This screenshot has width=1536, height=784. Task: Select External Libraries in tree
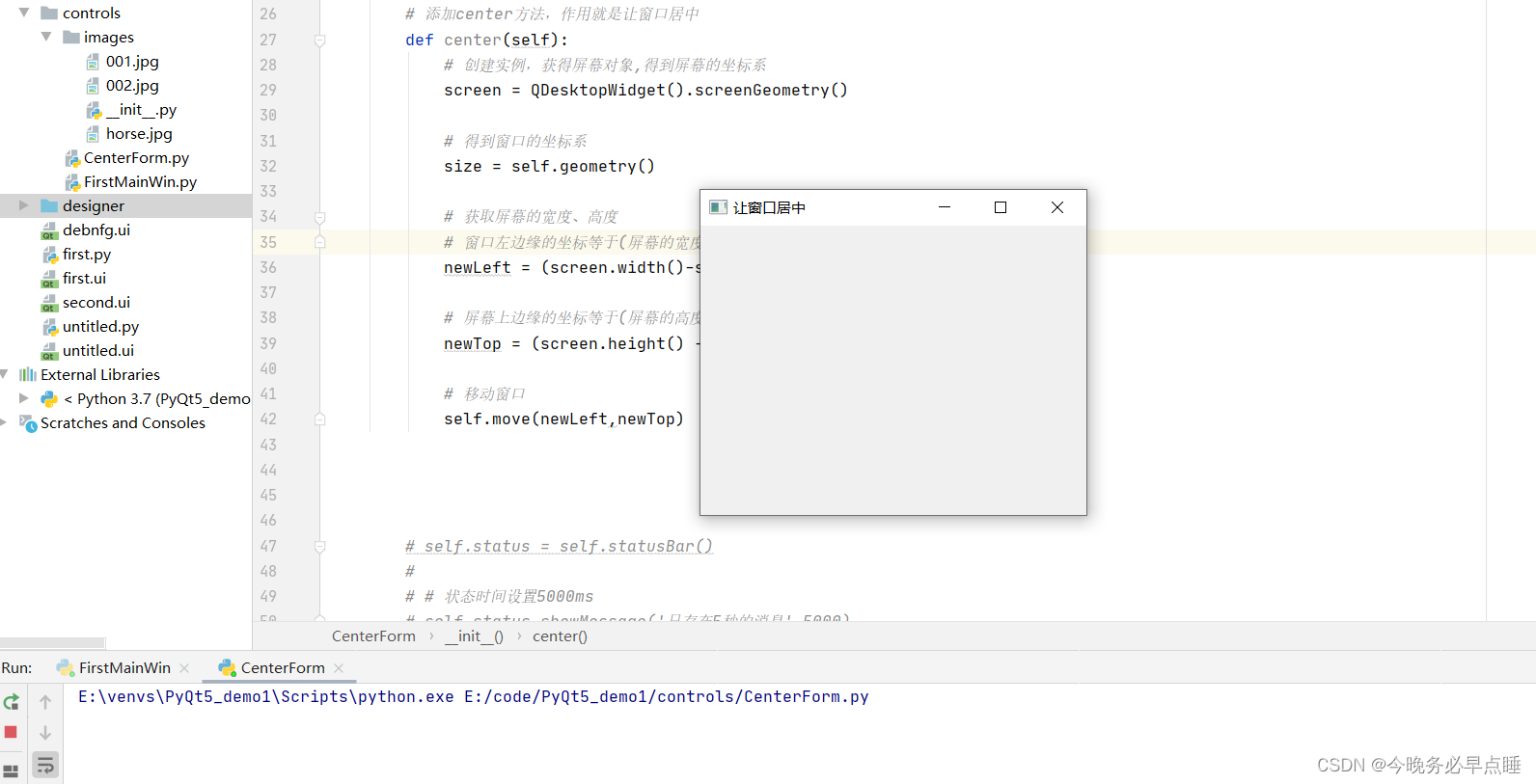tap(100, 374)
